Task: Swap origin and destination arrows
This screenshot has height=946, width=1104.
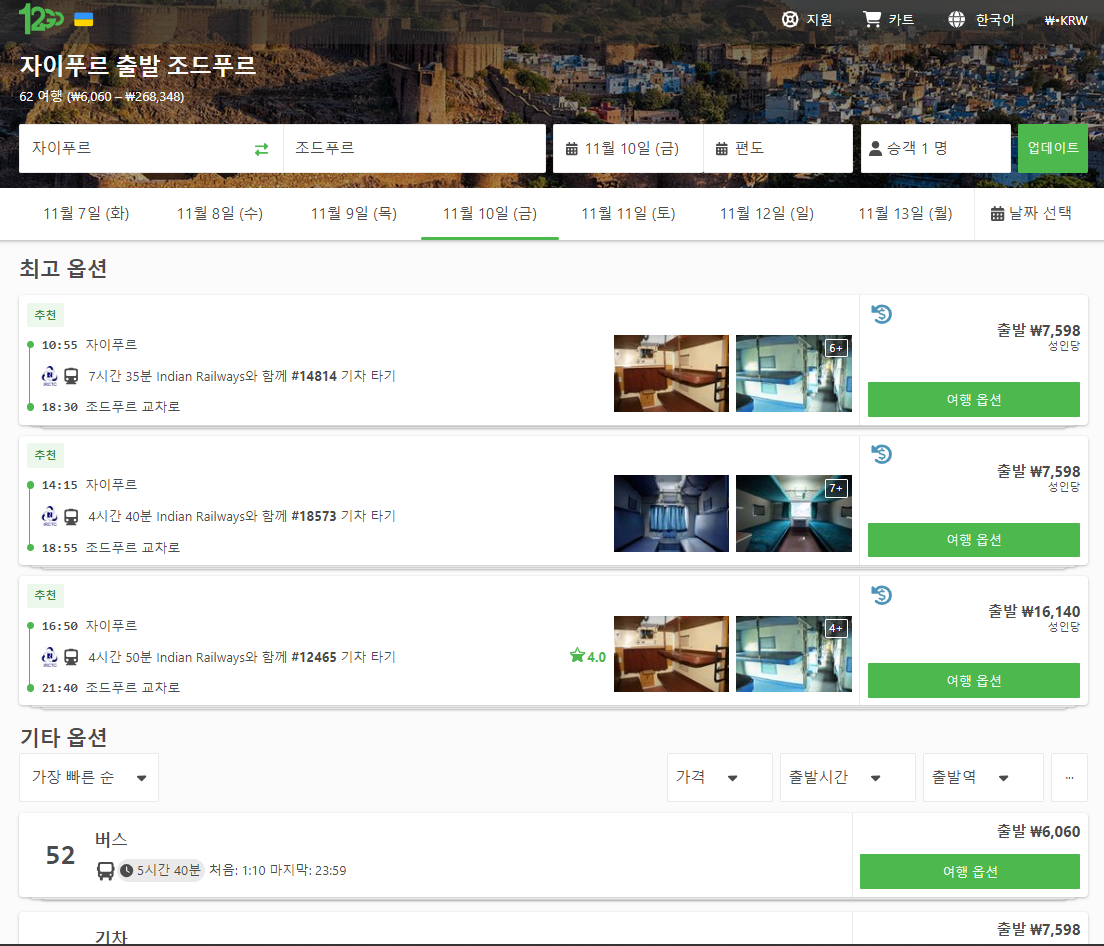Action: pos(261,149)
